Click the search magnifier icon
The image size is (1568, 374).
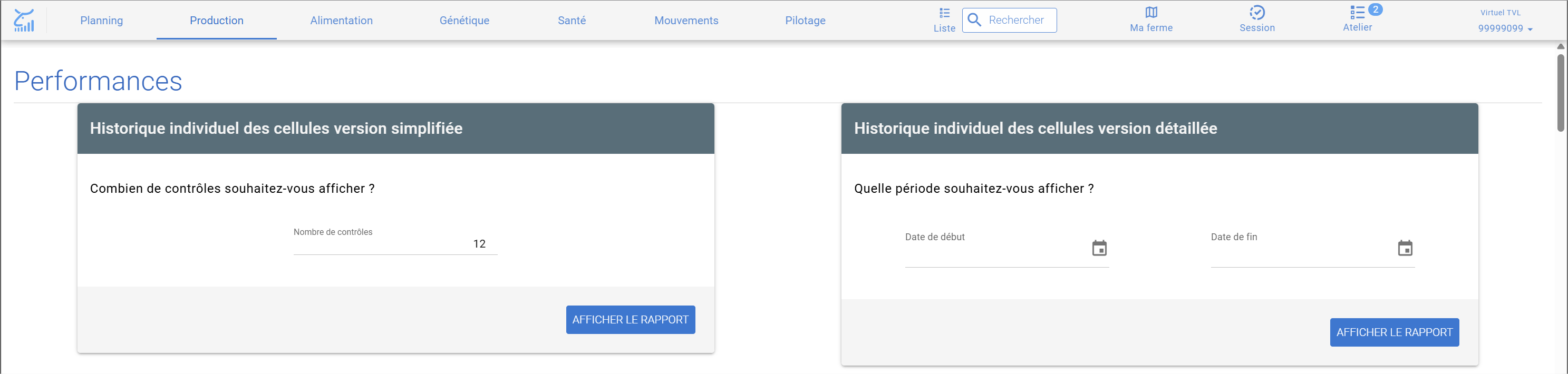coord(974,20)
